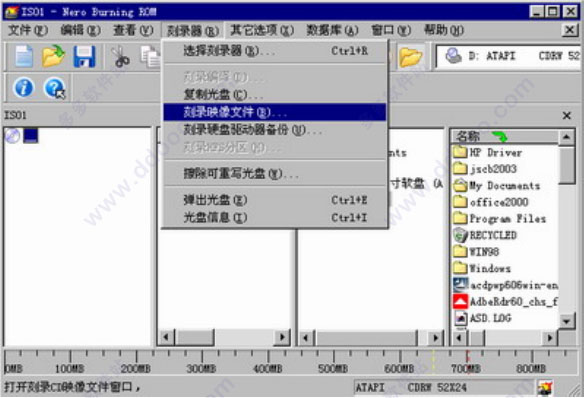Click the acdpwp606win file icon
584x398 pixels.
(x=460, y=285)
